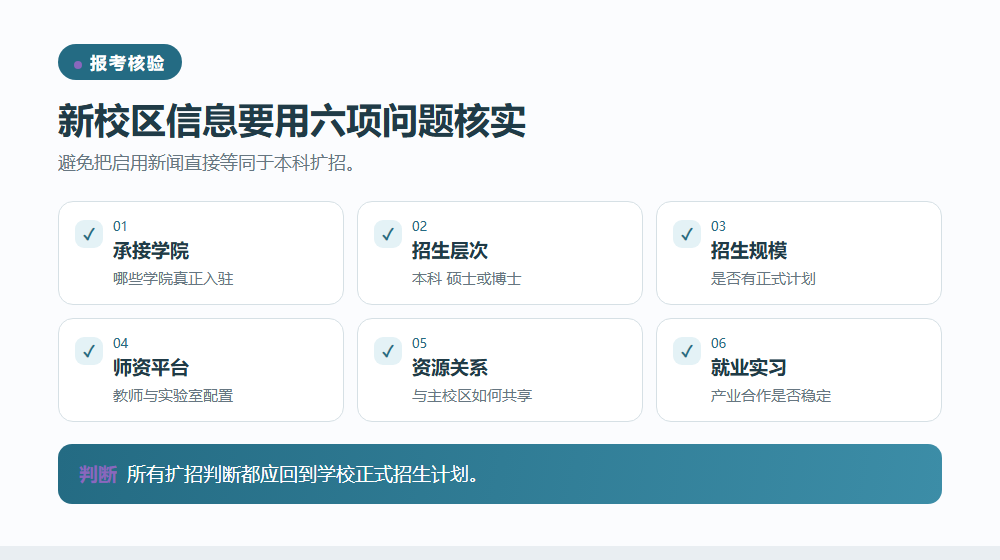Click the purple dot in 报考核验 badge
Screen dimensions: 1000x560
78,64
